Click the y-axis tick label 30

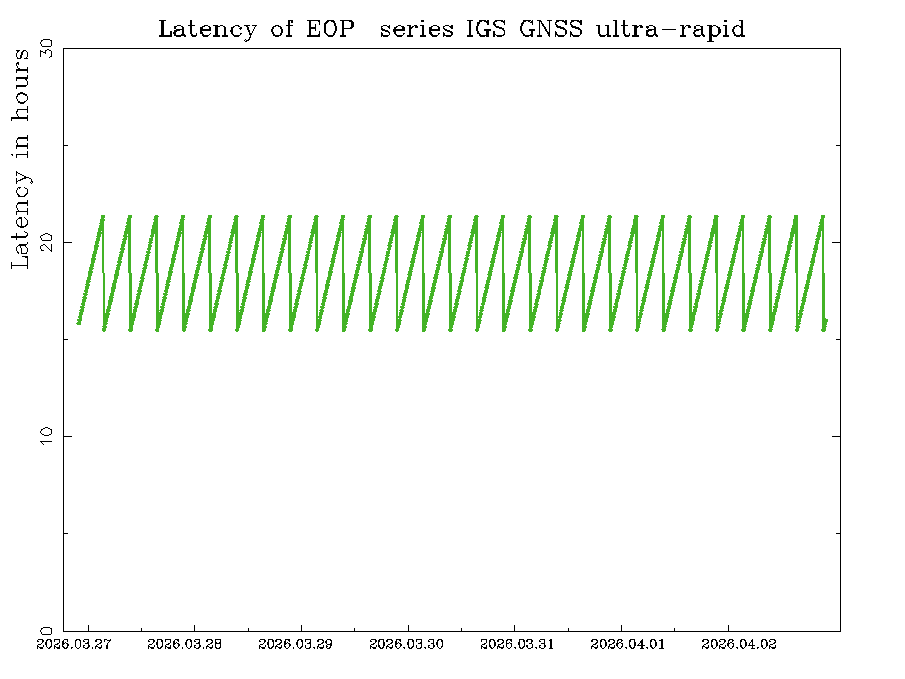pyautogui.click(x=45, y=49)
